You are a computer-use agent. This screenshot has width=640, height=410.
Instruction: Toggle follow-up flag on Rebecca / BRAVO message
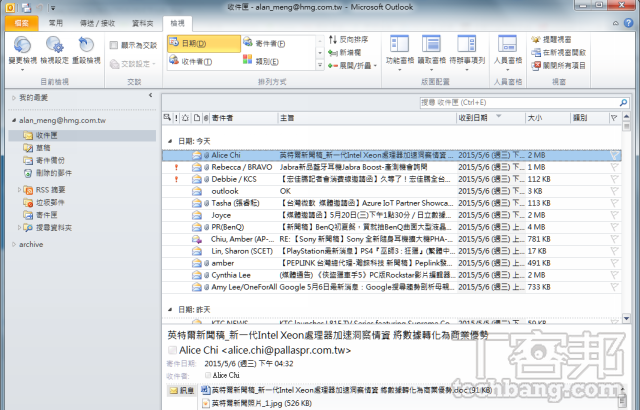click(x=614, y=167)
